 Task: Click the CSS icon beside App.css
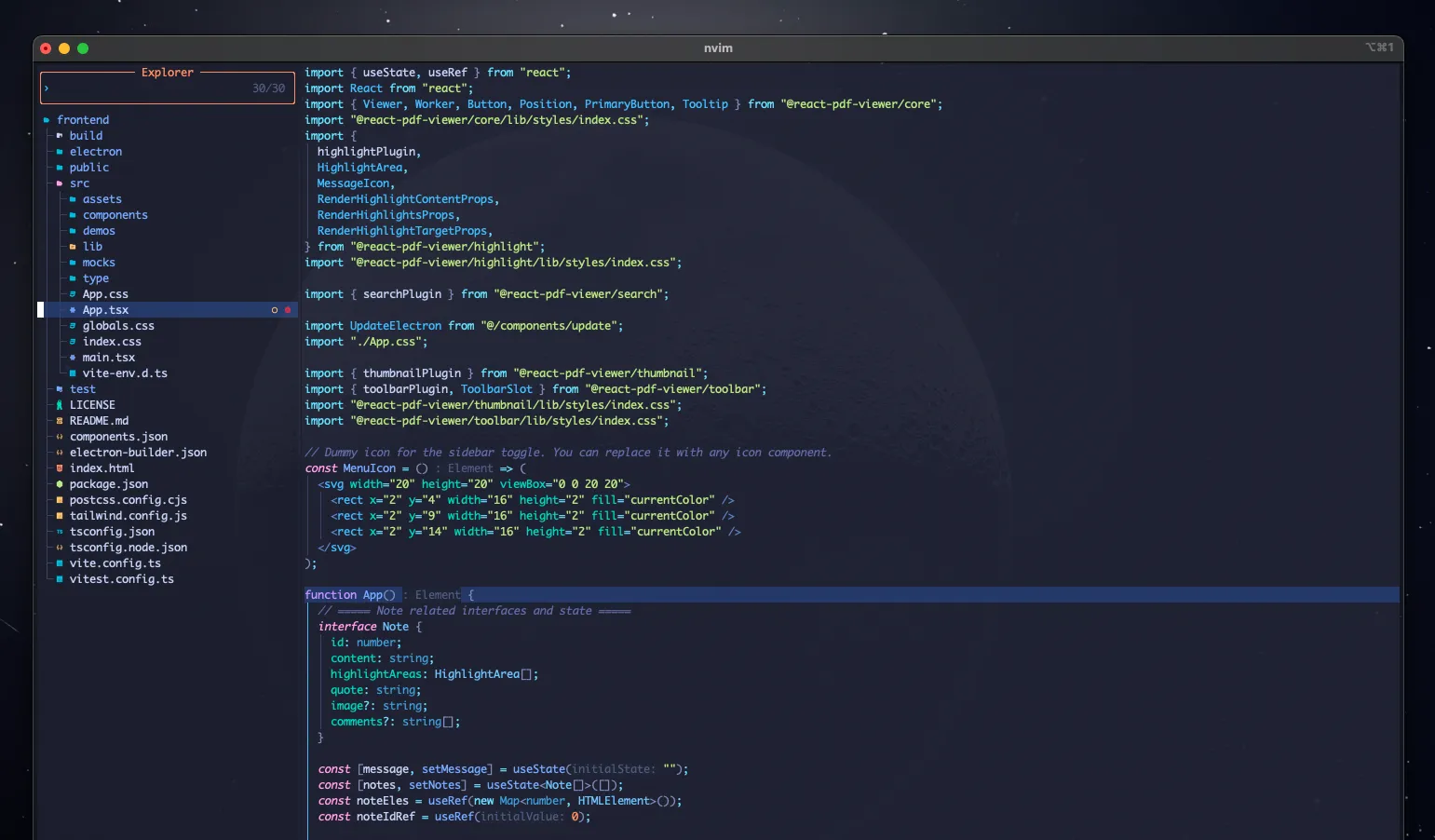point(73,294)
